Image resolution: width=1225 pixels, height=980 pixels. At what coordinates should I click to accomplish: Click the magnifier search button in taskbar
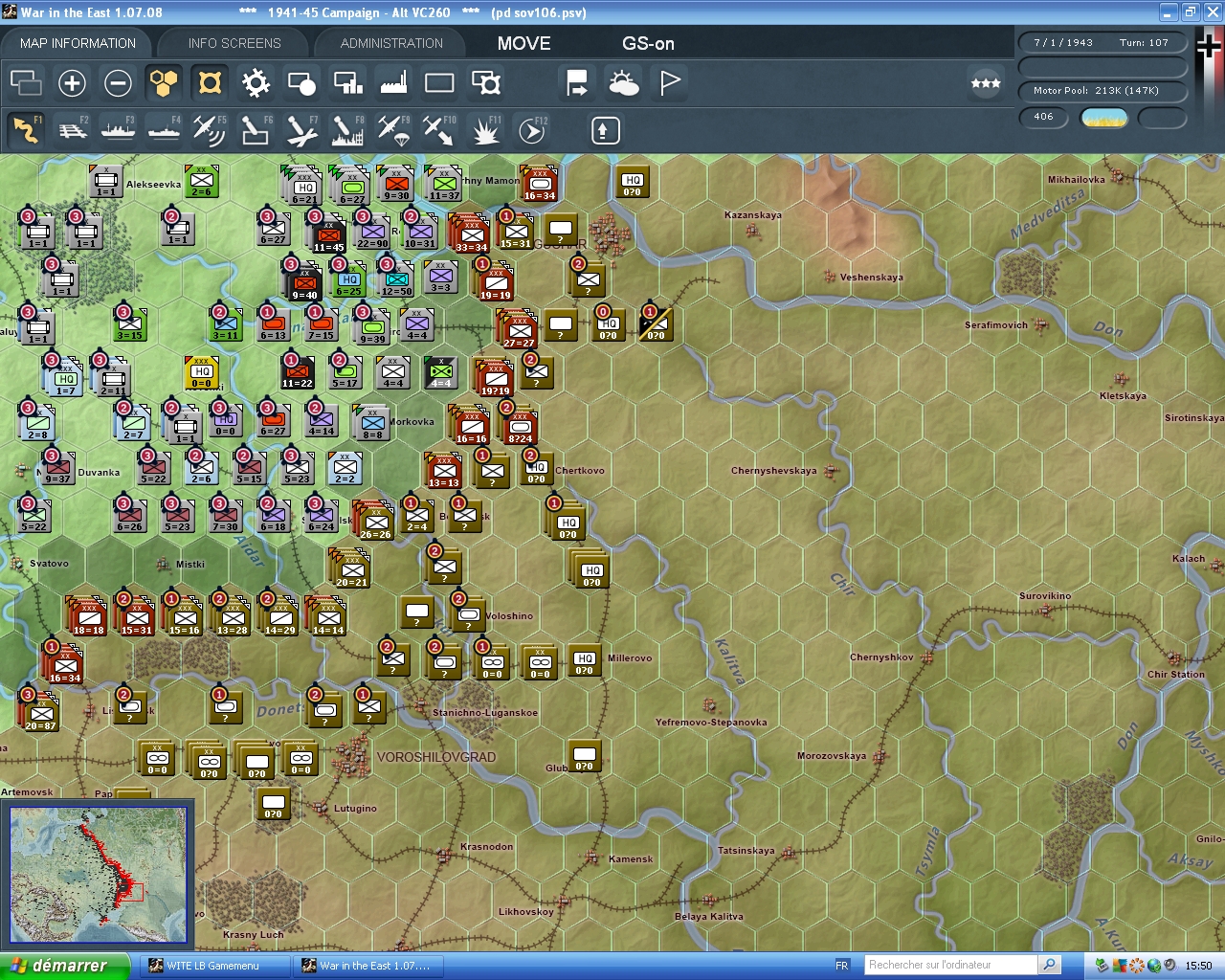click(x=1050, y=965)
